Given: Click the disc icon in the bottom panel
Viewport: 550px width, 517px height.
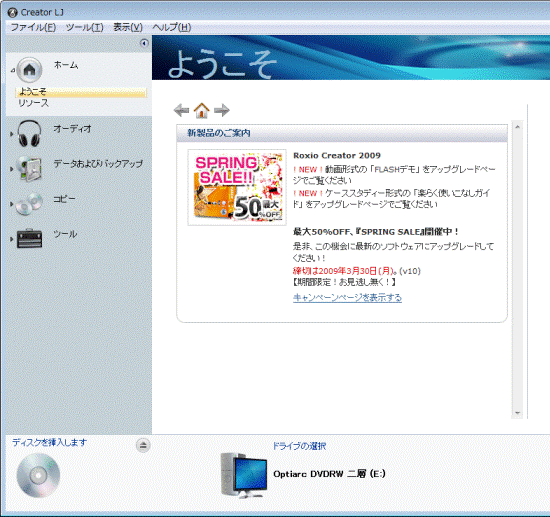Looking at the screenshot, I should click(x=38, y=475).
